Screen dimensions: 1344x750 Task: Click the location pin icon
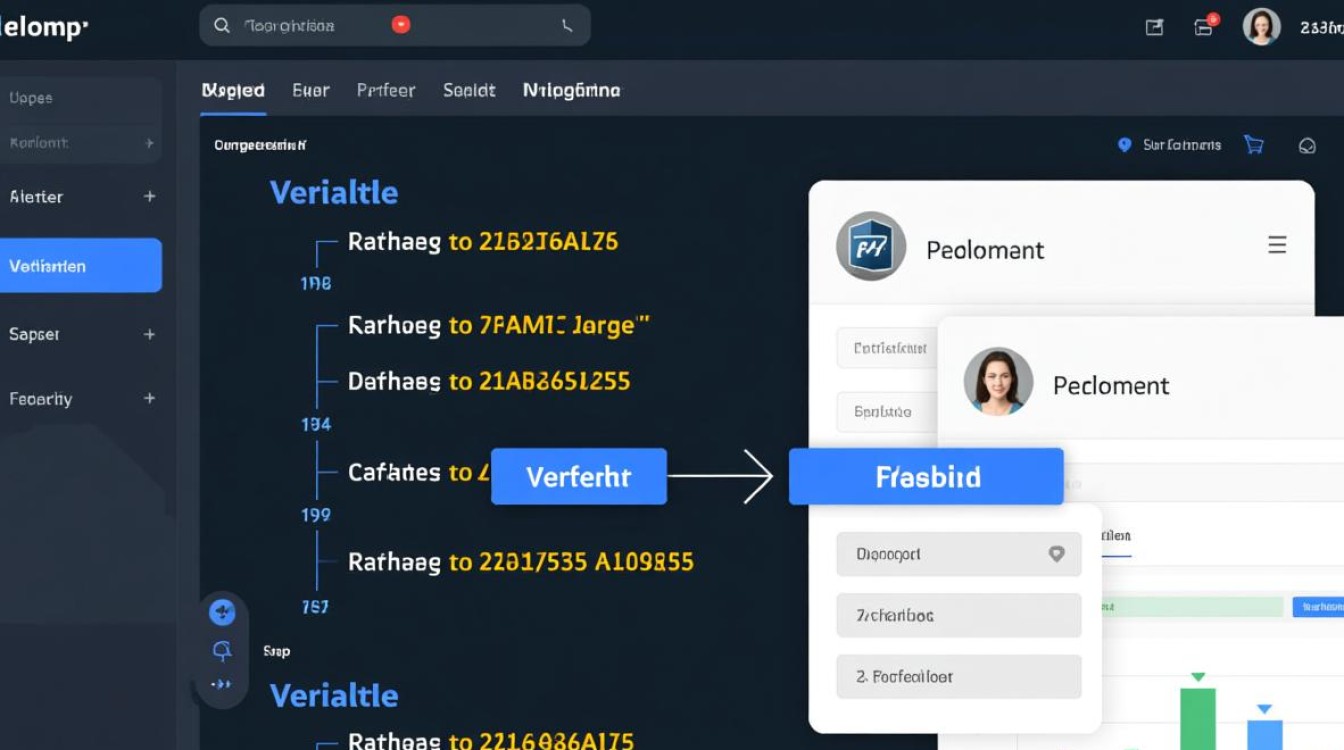(x=1123, y=145)
